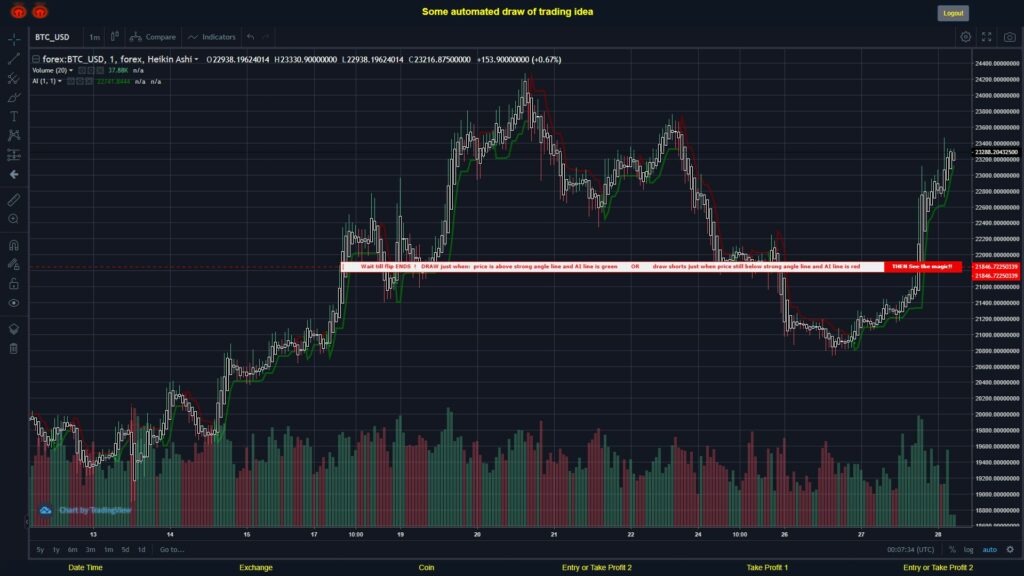Click the Exchange column header
This screenshot has width=1024, height=576.
click(255, 568)
